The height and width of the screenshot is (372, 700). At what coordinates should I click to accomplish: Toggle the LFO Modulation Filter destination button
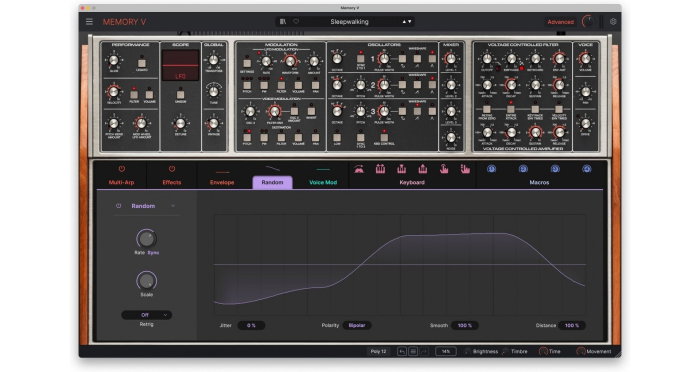(x=281, y=85)
